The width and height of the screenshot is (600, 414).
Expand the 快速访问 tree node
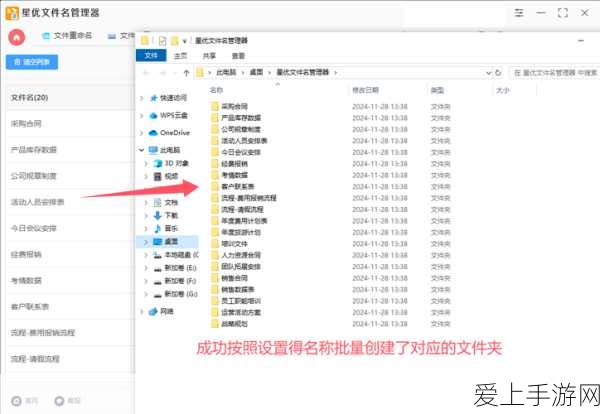coord(142,98)
